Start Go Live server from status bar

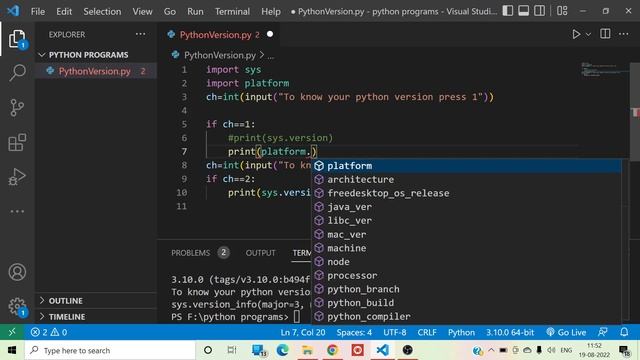click(x=567, y=332)
